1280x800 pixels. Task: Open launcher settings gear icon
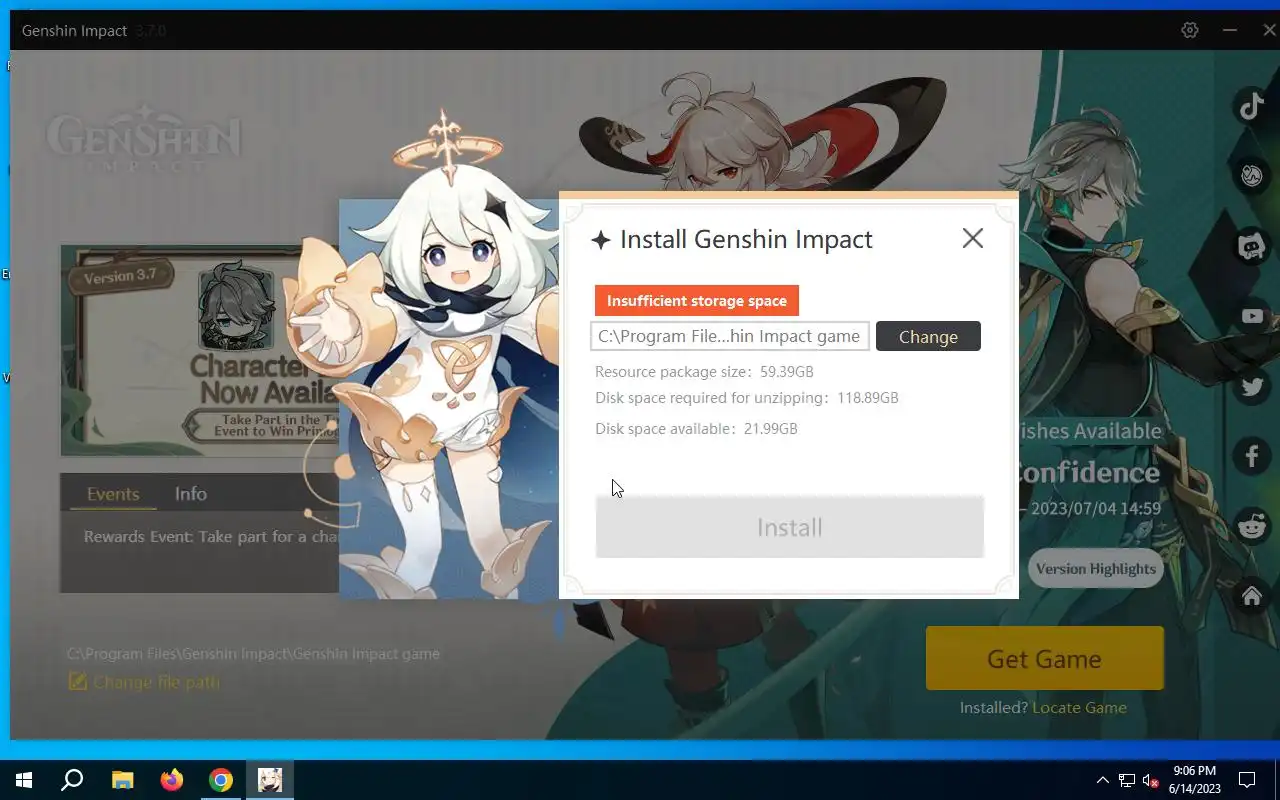click(1189, 30)
